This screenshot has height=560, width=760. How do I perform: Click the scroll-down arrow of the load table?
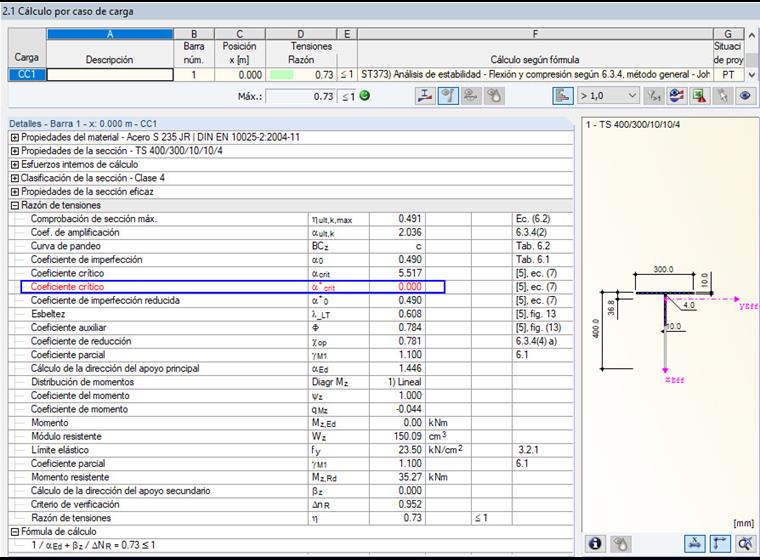pyautogui.click(x=751, y=75)
